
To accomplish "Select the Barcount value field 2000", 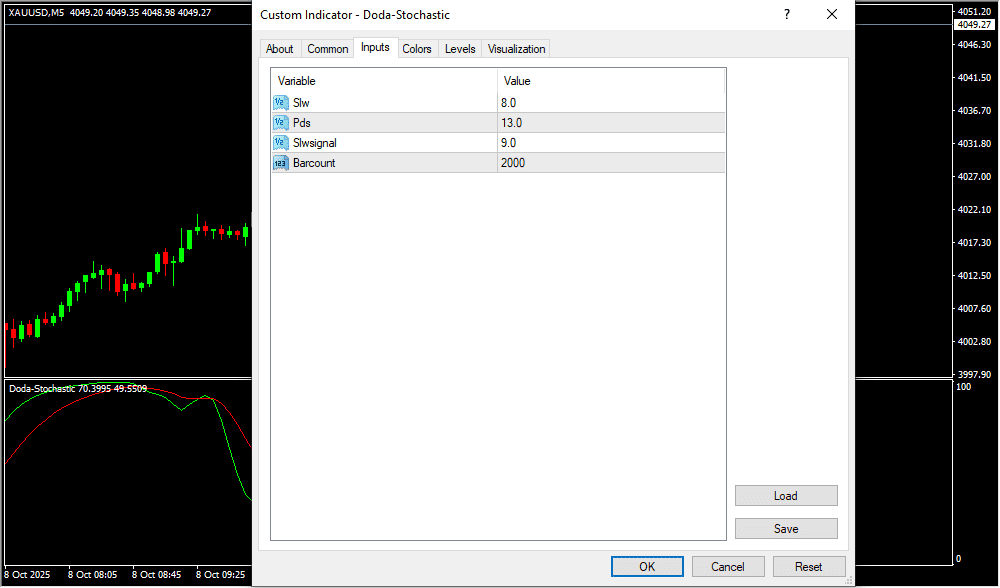I will coord(610,162).
